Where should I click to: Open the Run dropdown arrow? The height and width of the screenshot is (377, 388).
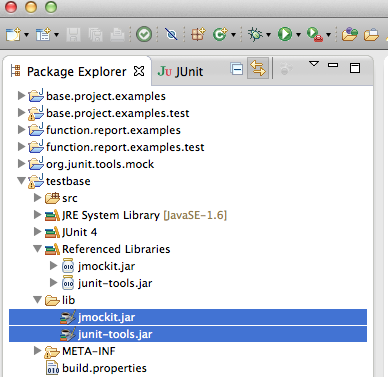coord(298,35)
